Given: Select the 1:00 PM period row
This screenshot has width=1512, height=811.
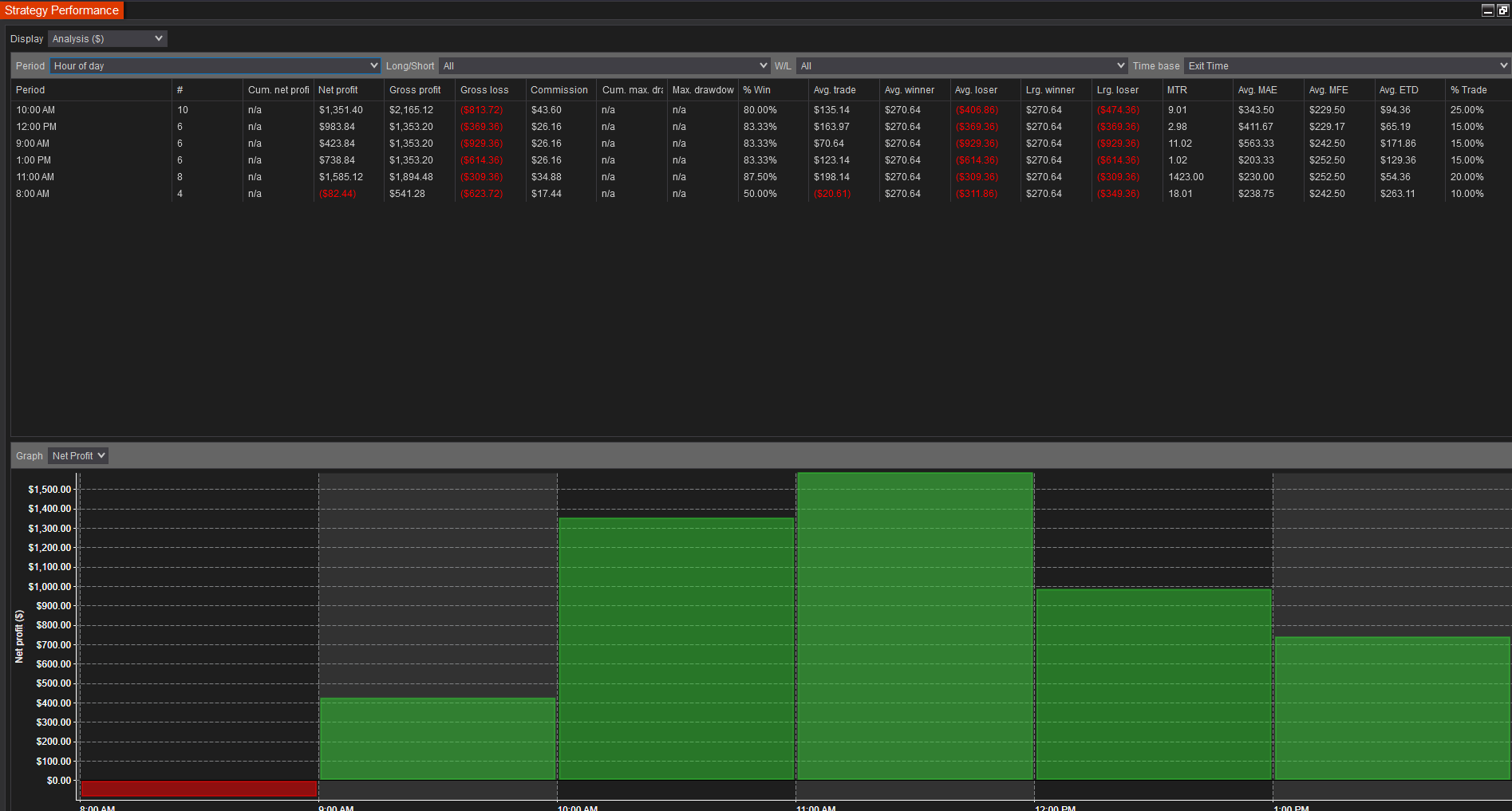Looking at the screenshot, I should (760, 160).
